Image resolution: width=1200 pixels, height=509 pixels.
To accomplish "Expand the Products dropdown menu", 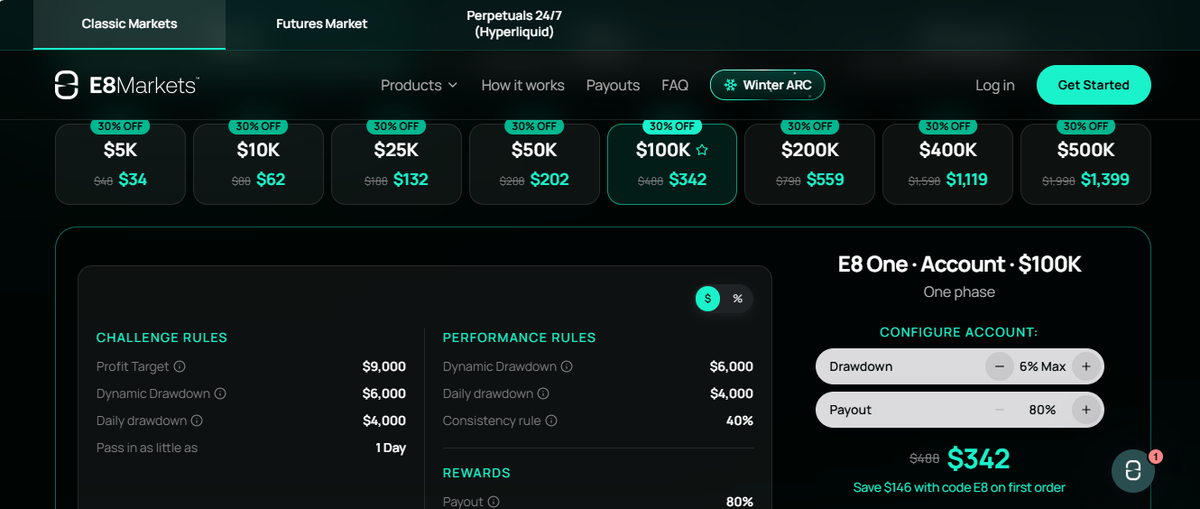I will pos(419,85).
